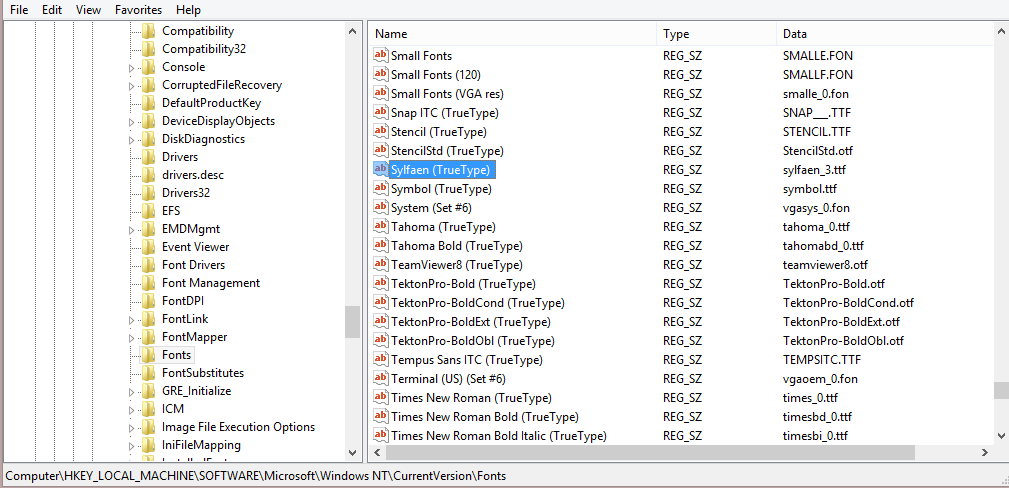Click the tree pane scroll up arrow
Image resolution: width=1009 pixels, height=488 pixels.
point(353,31)
